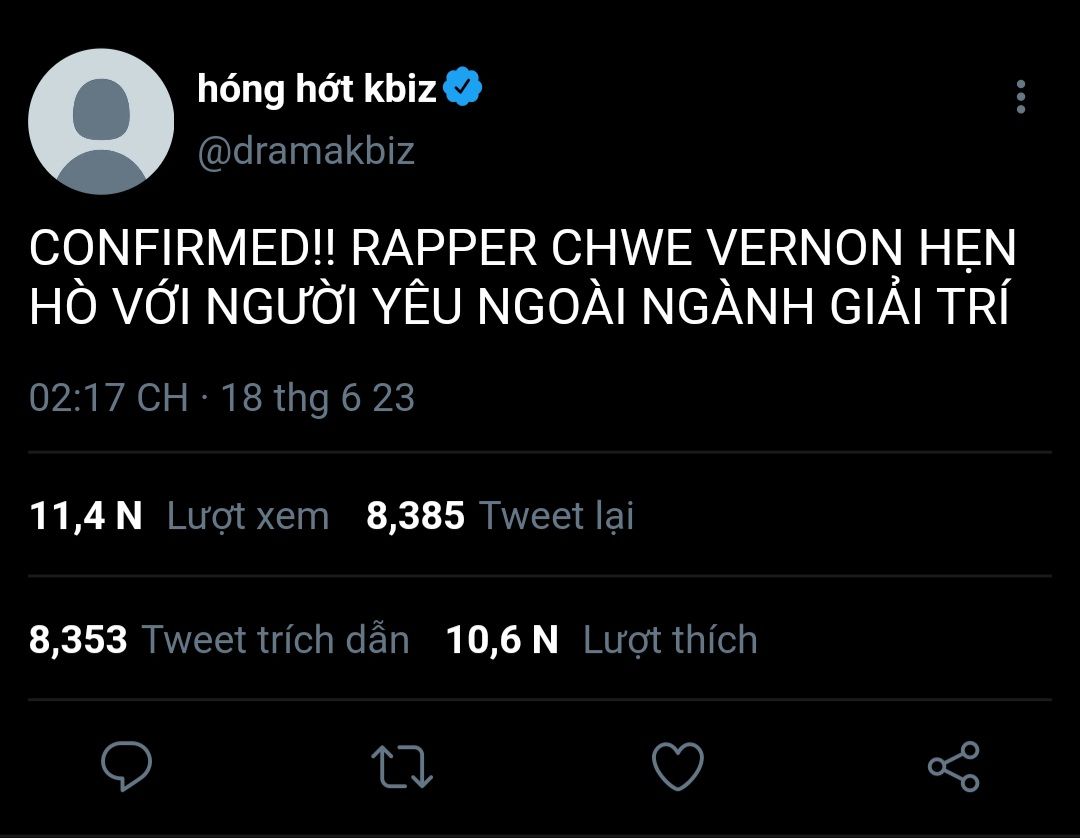Click the @dramakbiz handle

point(306,151)
